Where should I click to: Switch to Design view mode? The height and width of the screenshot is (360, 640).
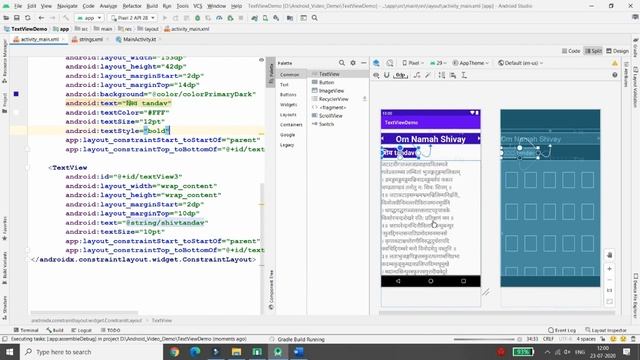coord(617,51)
